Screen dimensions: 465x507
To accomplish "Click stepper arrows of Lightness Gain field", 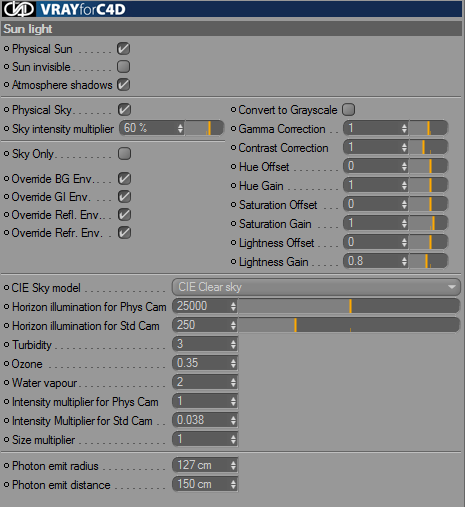I will coord(404,261).
